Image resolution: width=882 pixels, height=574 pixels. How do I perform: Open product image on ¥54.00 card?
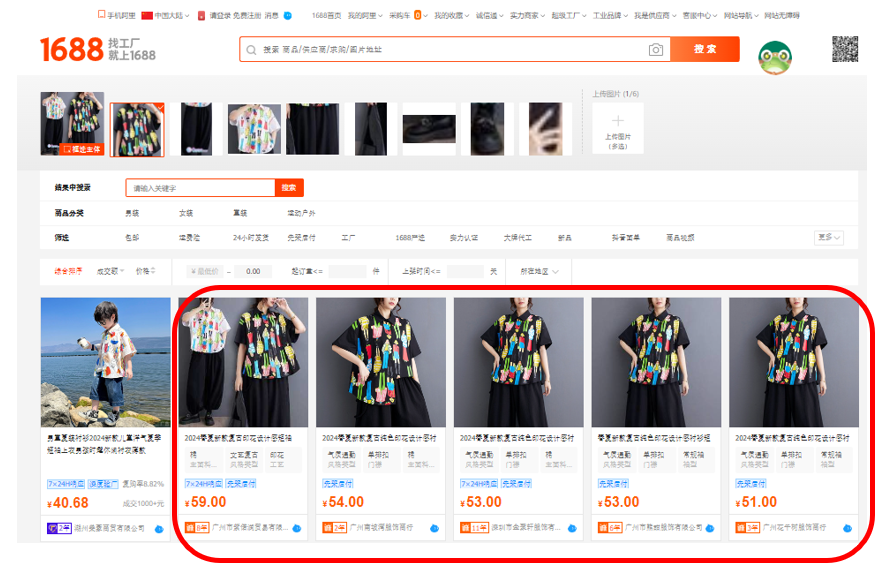coord(381,362)
